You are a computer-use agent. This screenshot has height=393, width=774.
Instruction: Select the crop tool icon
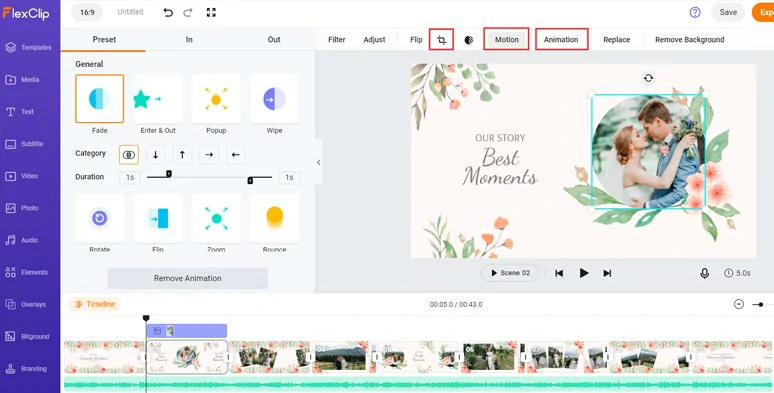(441, 39)
